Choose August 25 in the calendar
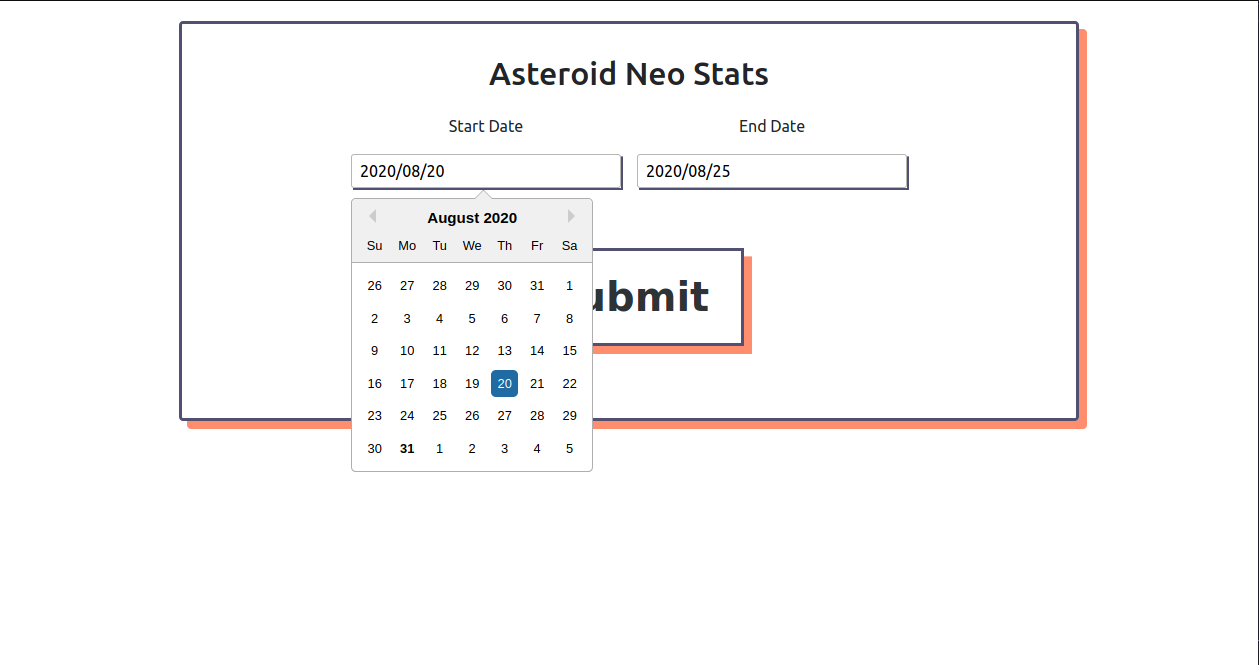Image resolution: width=1259 pixels, height=665 pixels. click(x=439, y=416)
